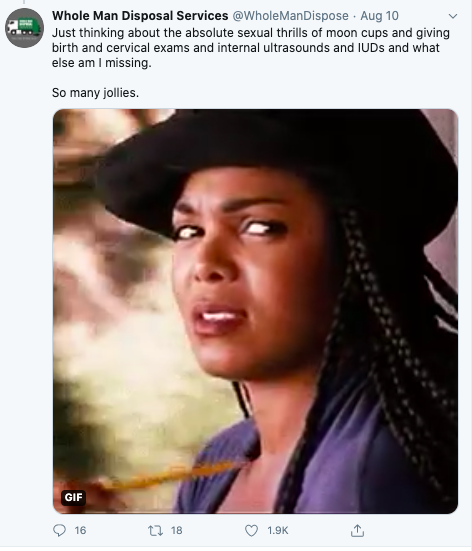Image resolution: width=472 pixels, height=551 pixels.
Task: Play the GIF of woman in hat
Action: click(x=256, y=311)
